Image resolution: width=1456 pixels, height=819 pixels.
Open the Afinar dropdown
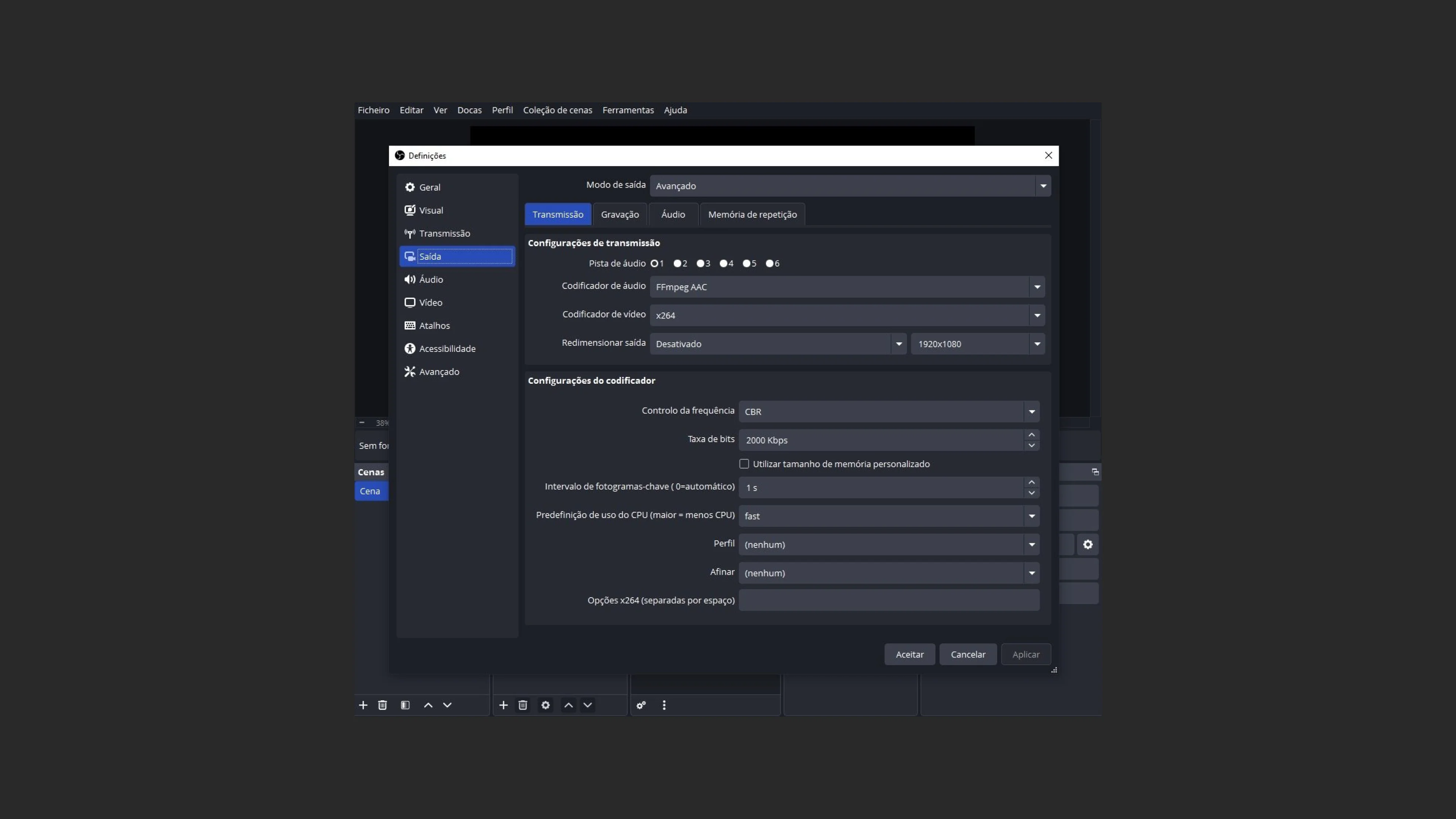888,573
